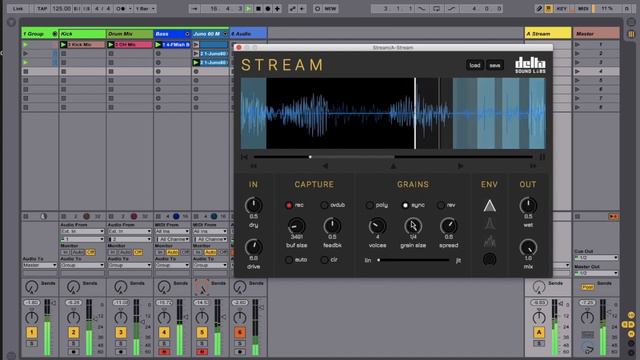This screenshot has width=640, height=360.
Task: Jump to buffer start in Stream
Action: pyautogui.click(x=244, y=157)
